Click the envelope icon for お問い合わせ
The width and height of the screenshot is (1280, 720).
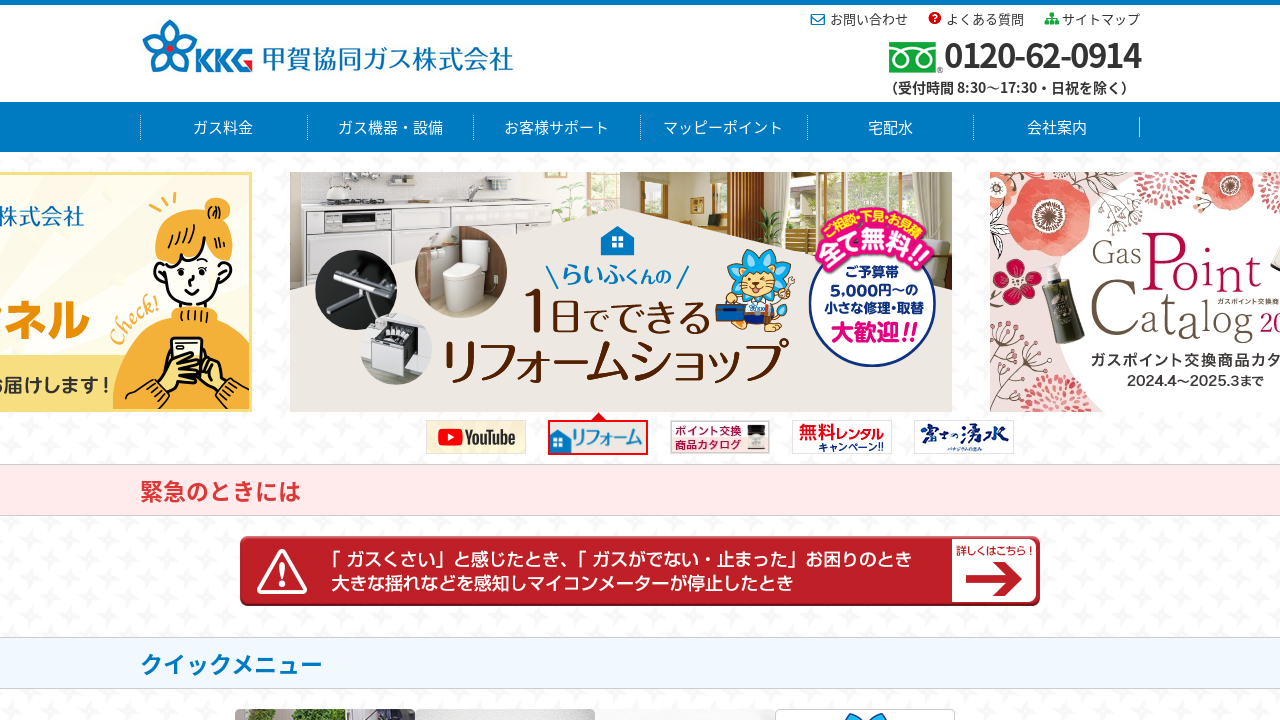(x=818, y=19)
